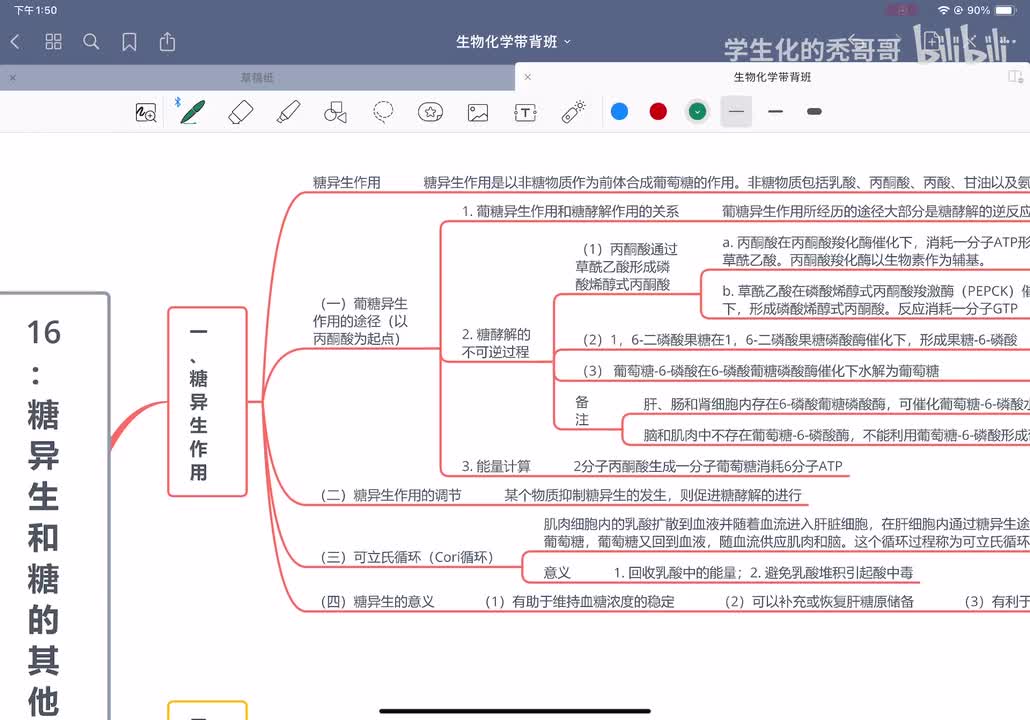The height and width of the screenshot is (720, 1030).
Task: Tap the home indicator bar
Action: pos(515,711)
